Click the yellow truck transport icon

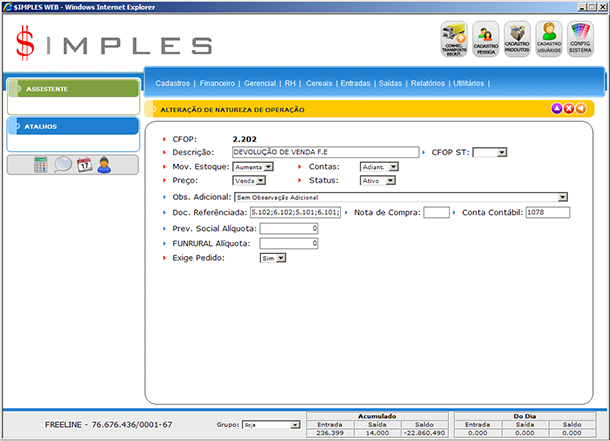click(455, 40)
